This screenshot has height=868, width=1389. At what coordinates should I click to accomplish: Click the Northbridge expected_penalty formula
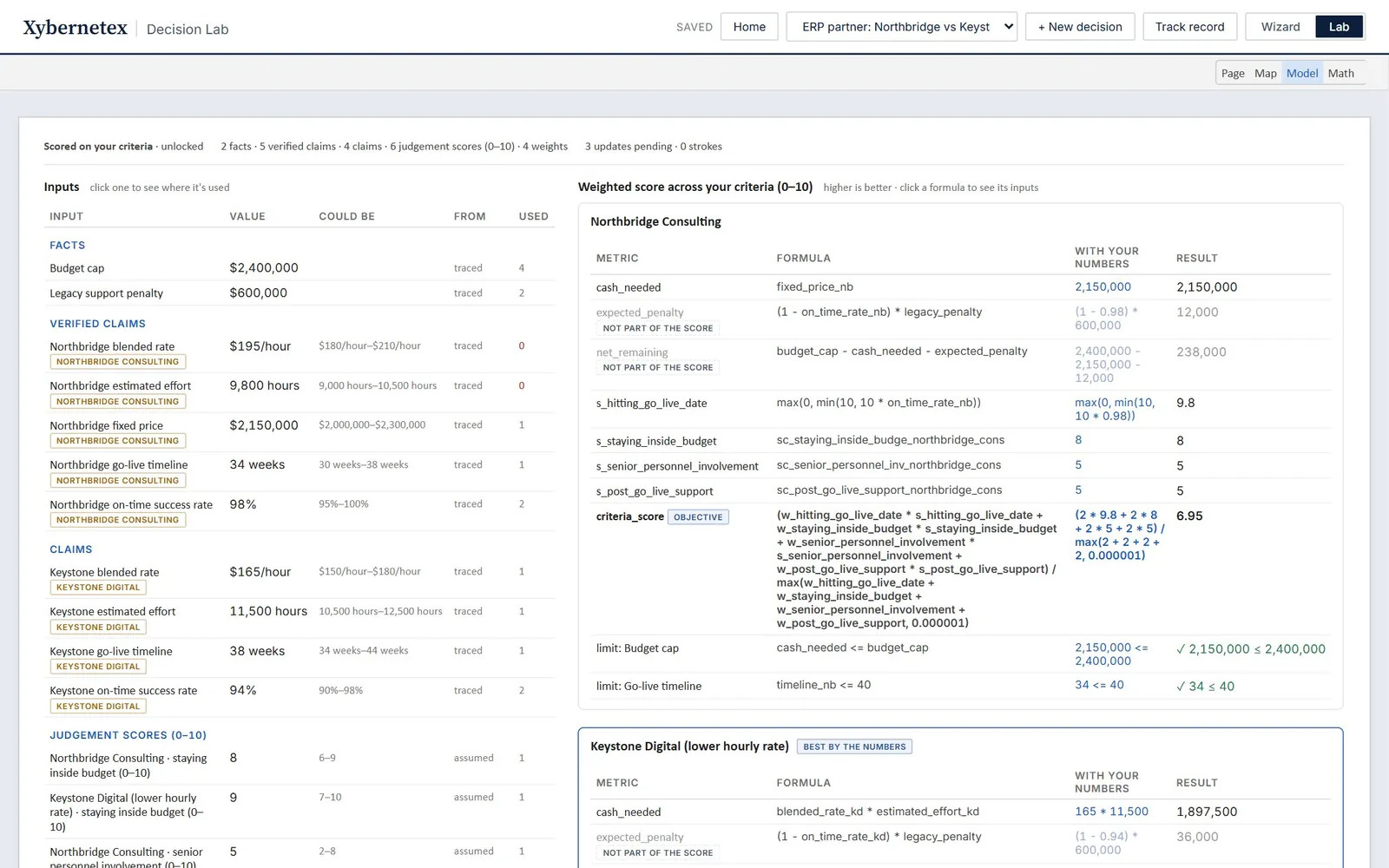point(879,312)
